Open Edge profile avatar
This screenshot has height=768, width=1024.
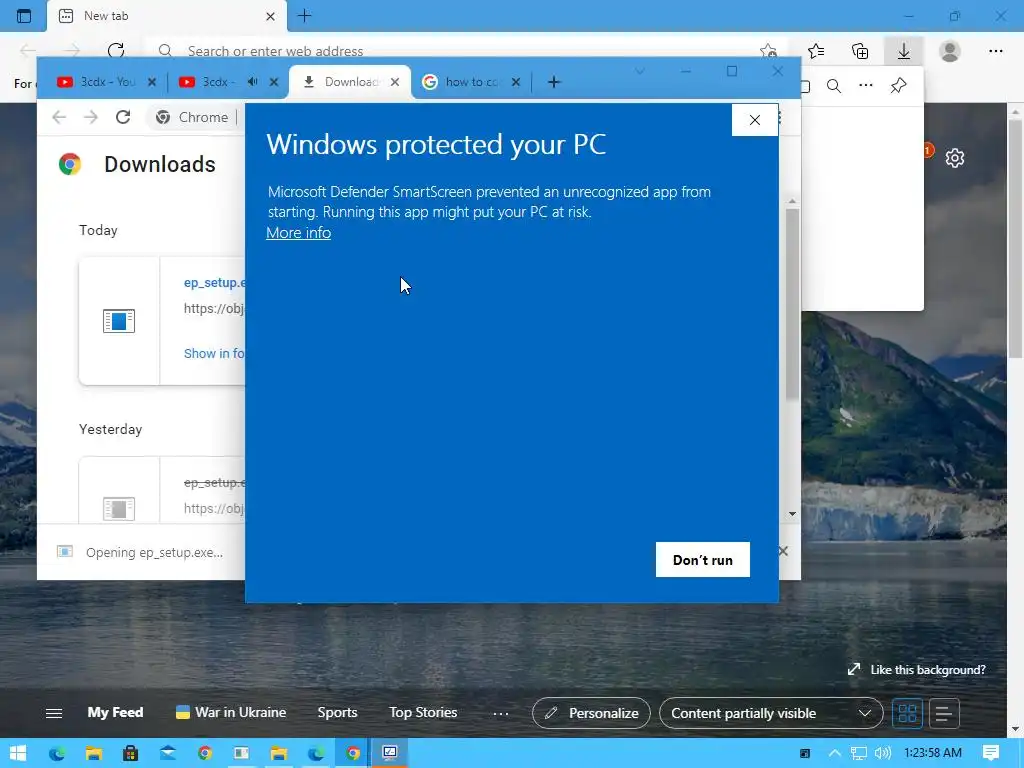point(950,51)
